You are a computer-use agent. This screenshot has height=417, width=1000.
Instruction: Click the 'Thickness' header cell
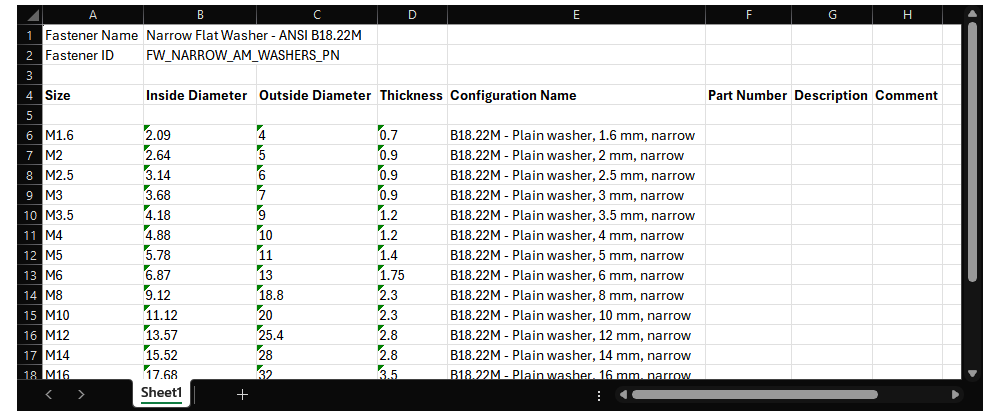coord(413,96)
